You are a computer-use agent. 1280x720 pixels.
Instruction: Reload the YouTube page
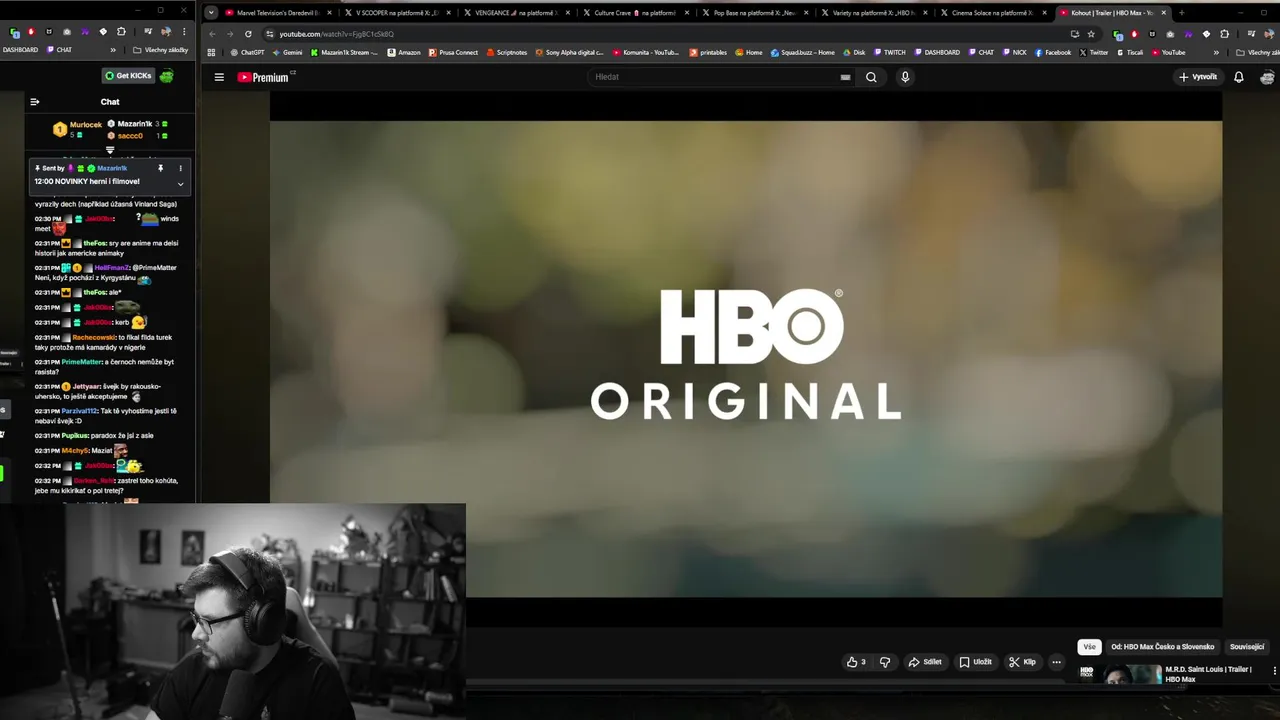click(248, 34)
